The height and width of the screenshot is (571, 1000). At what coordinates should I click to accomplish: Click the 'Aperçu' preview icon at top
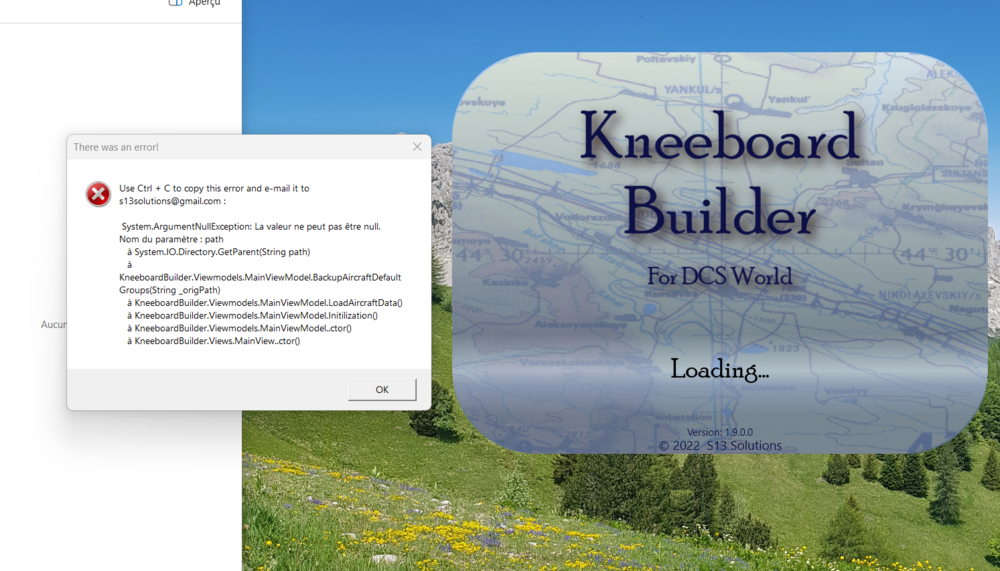coord(175,3)
